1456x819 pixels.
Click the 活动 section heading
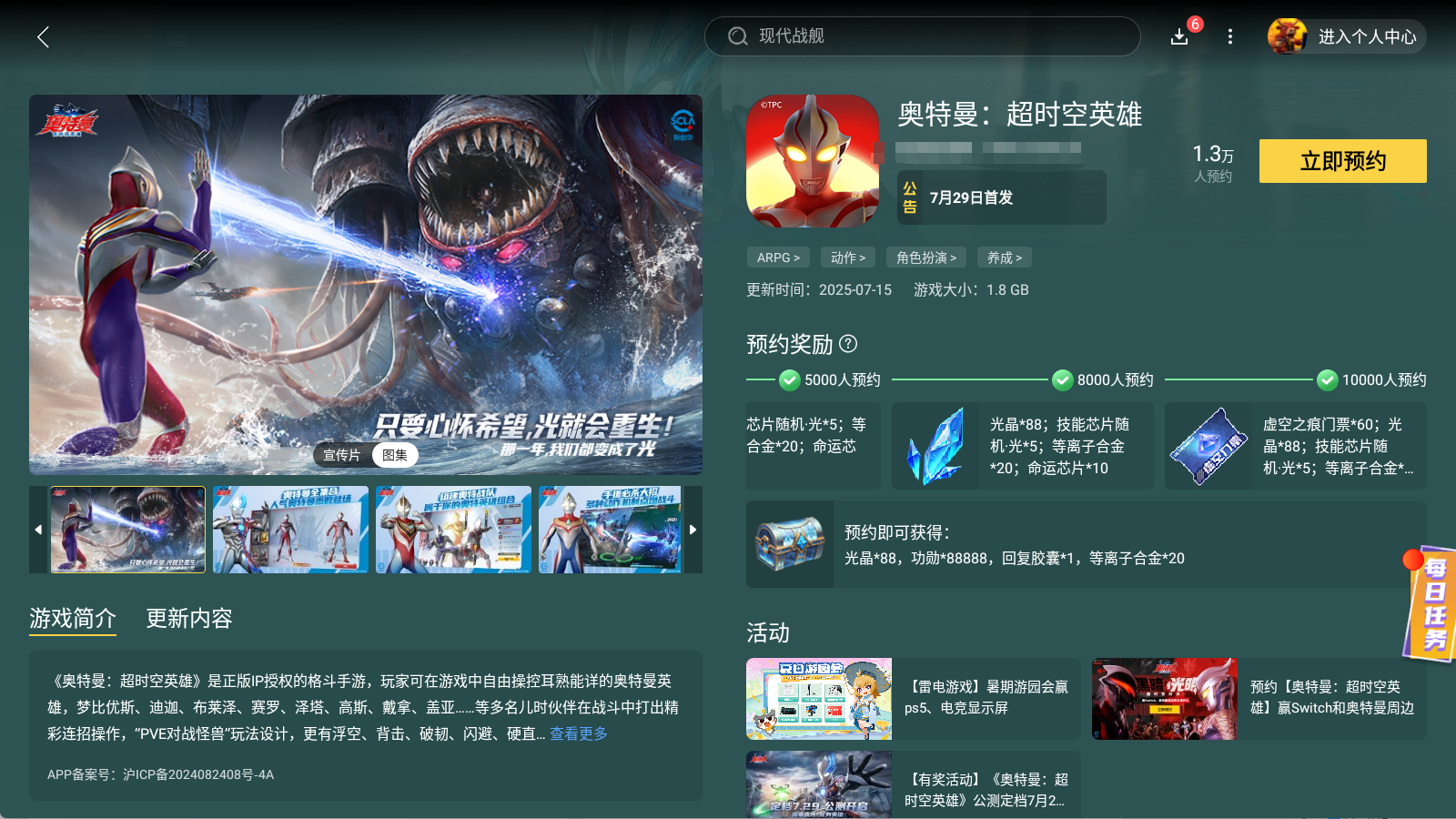pos(768,632)
